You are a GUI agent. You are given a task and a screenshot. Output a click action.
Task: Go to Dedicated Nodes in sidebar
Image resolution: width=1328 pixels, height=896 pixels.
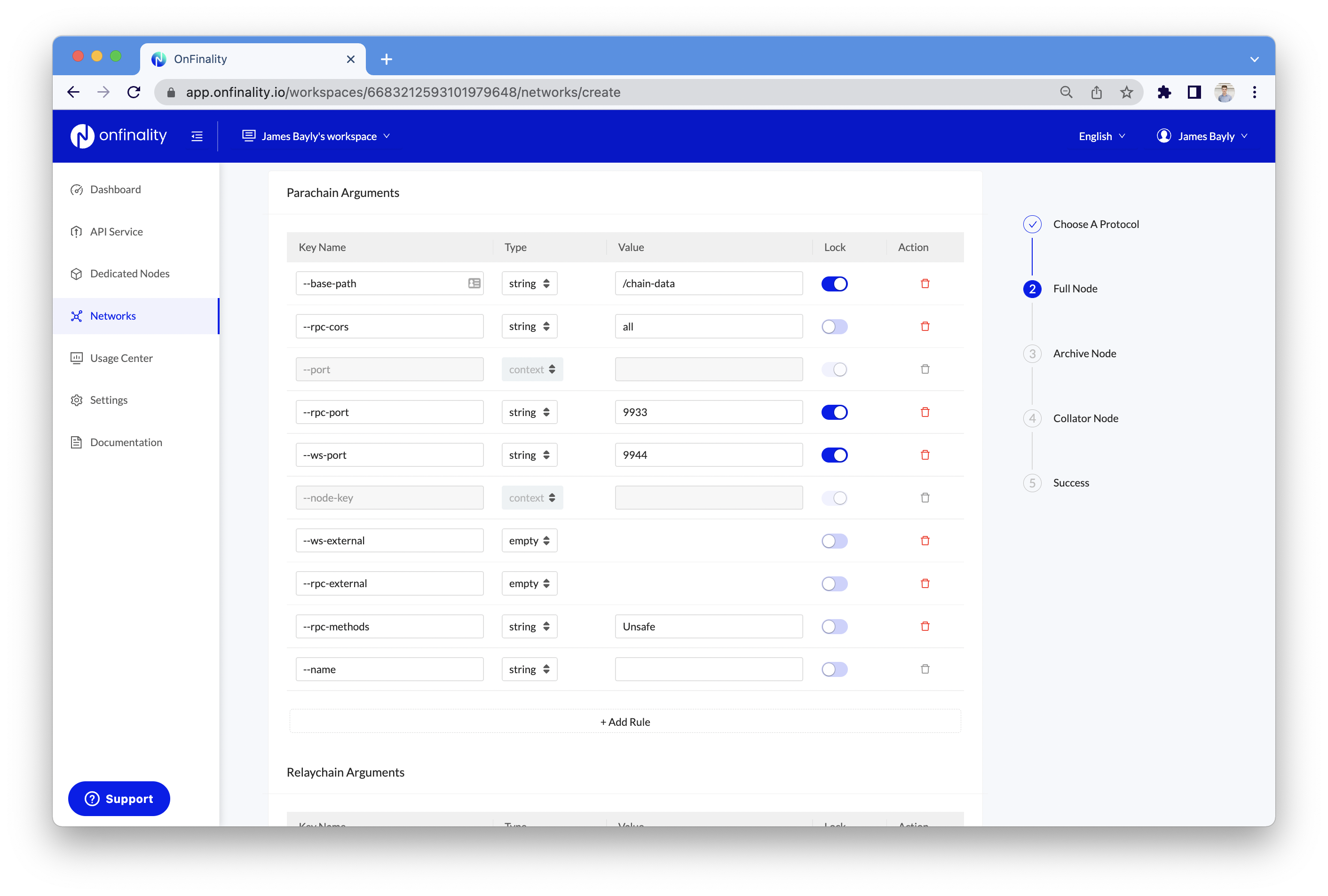pos(129,274)
